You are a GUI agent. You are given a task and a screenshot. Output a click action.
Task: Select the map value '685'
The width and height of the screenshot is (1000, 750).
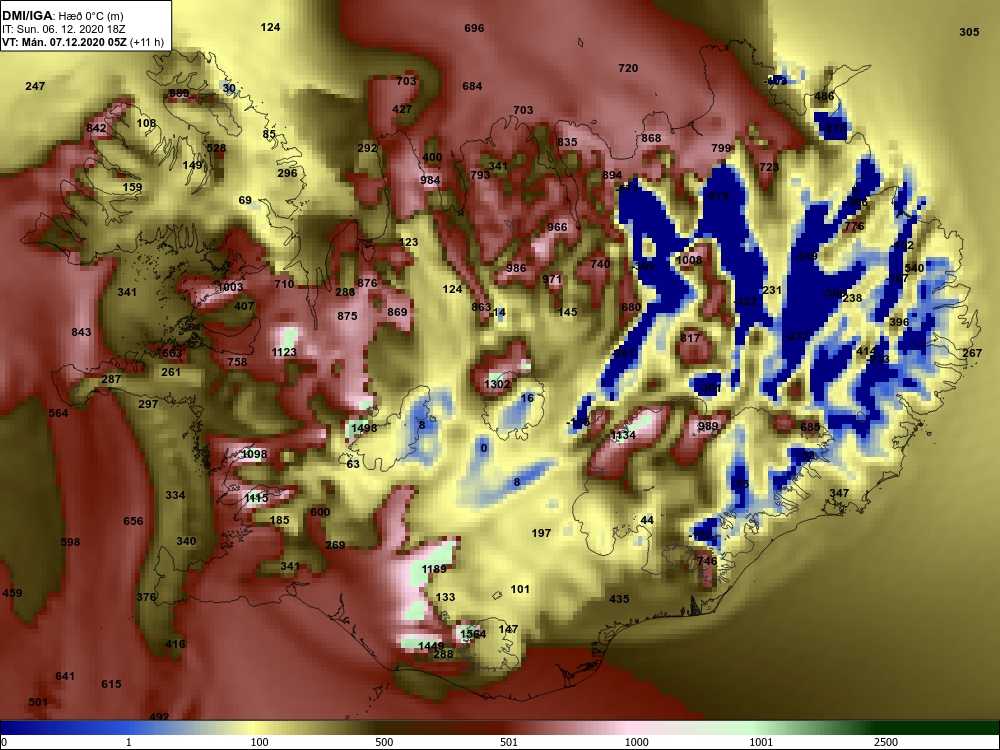click(x=810, y=427)
